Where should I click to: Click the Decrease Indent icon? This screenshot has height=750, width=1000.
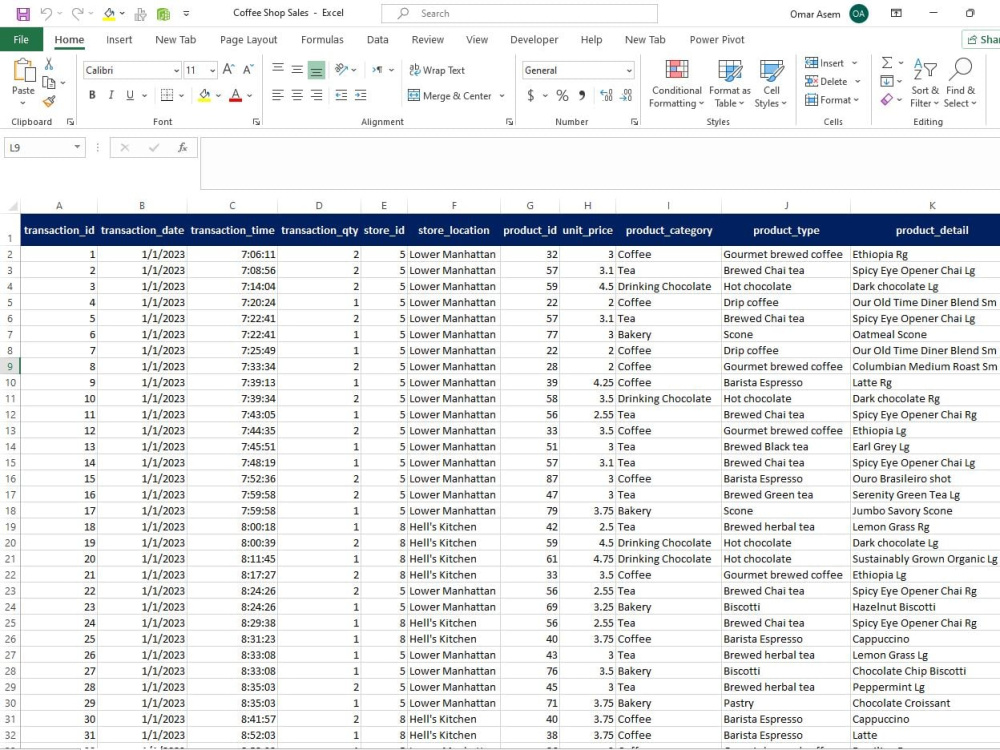tap(341, 95)
